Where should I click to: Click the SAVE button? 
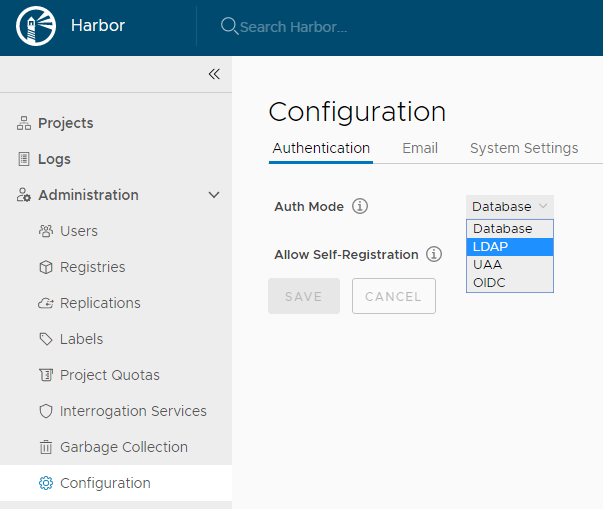point(304,296)
